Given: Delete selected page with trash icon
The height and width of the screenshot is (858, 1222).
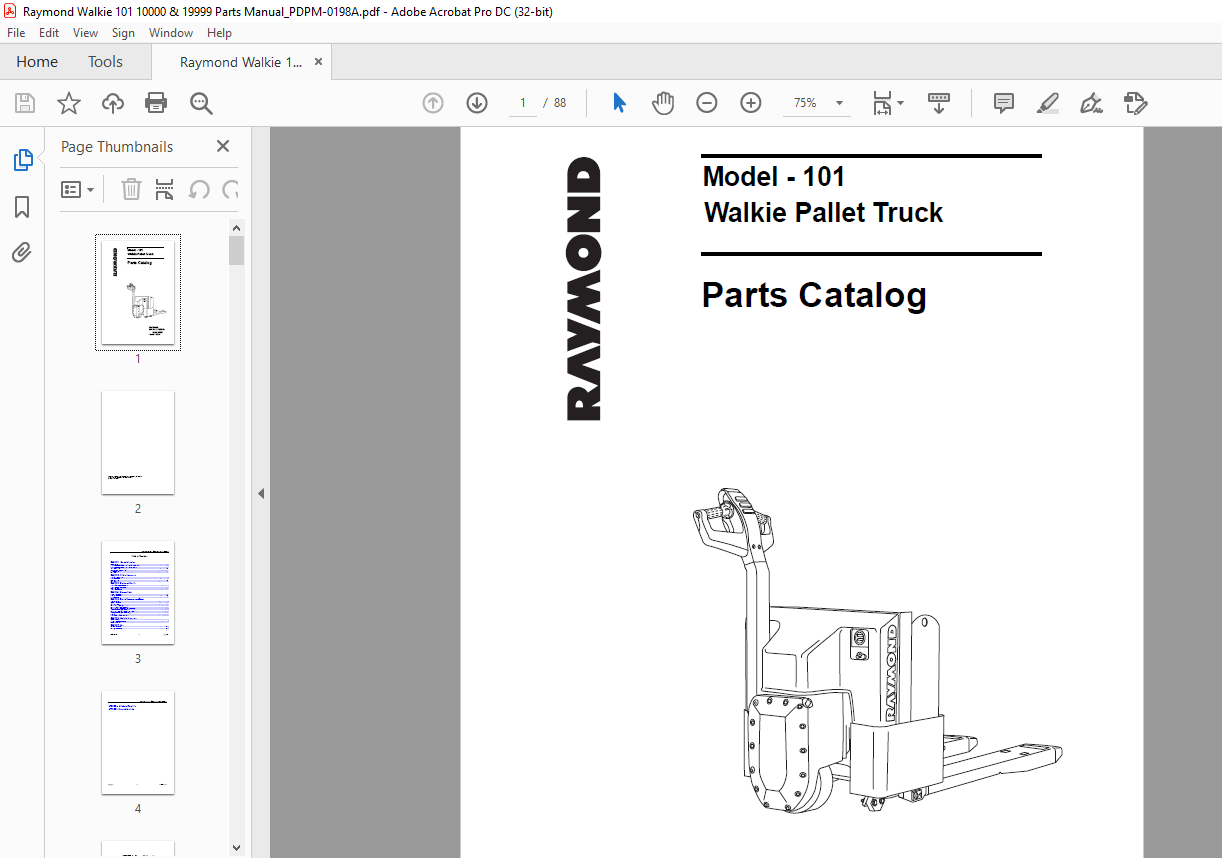Looking at the screenshot, I should [131, 189].
